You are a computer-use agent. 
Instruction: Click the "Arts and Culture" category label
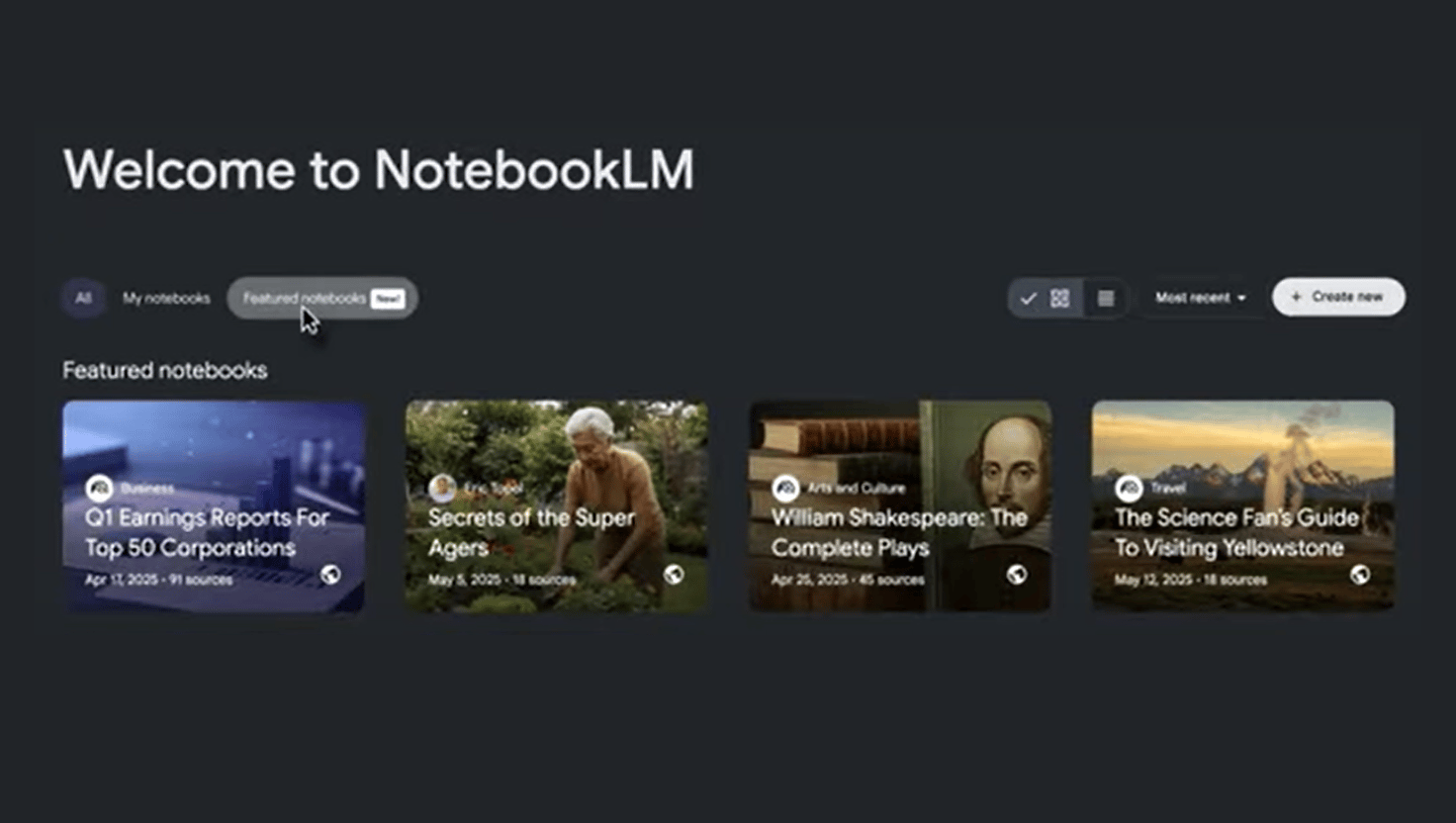click(x=856, y=488)
